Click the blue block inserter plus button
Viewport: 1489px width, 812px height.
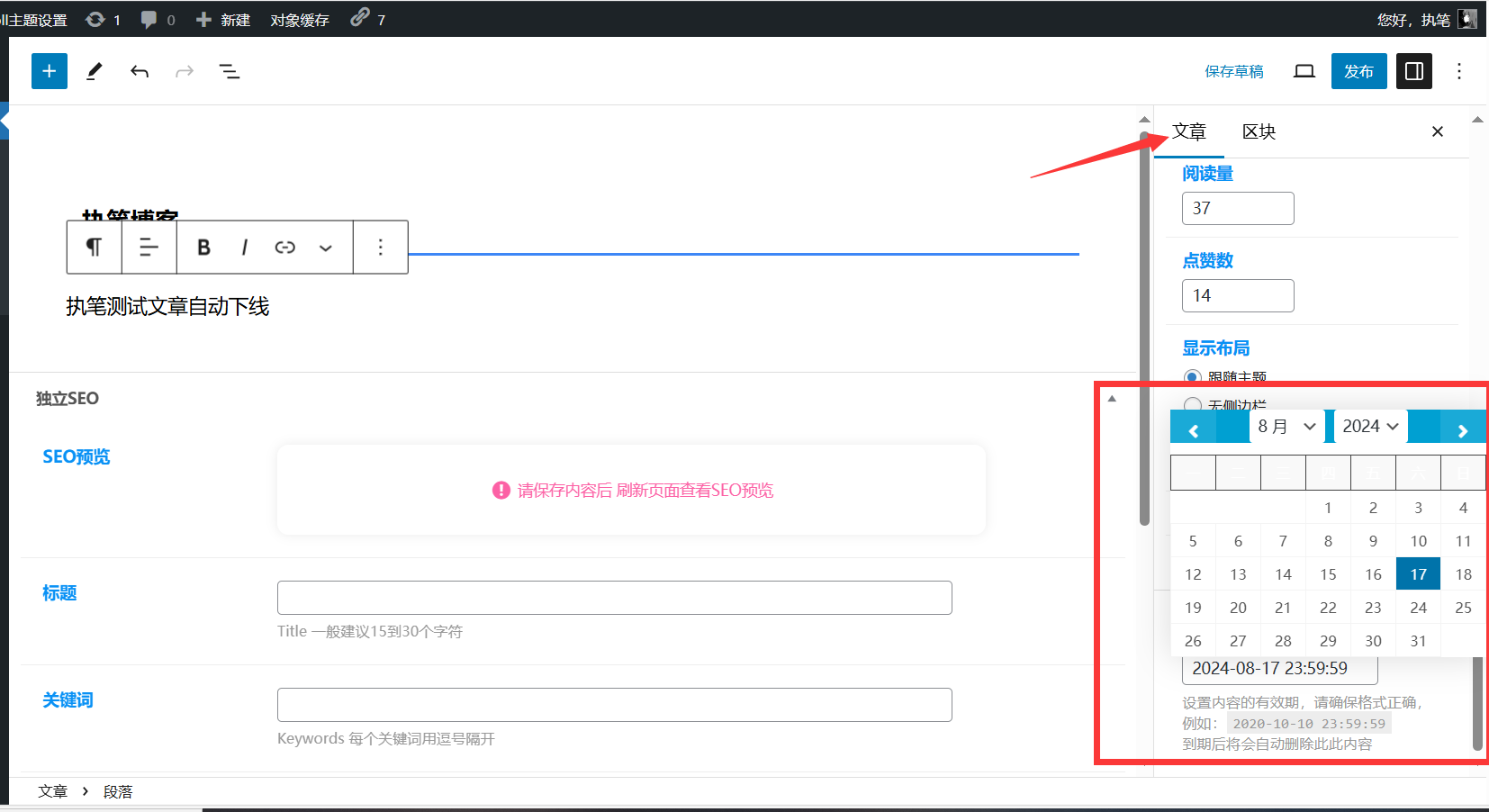tap(50, 71)
